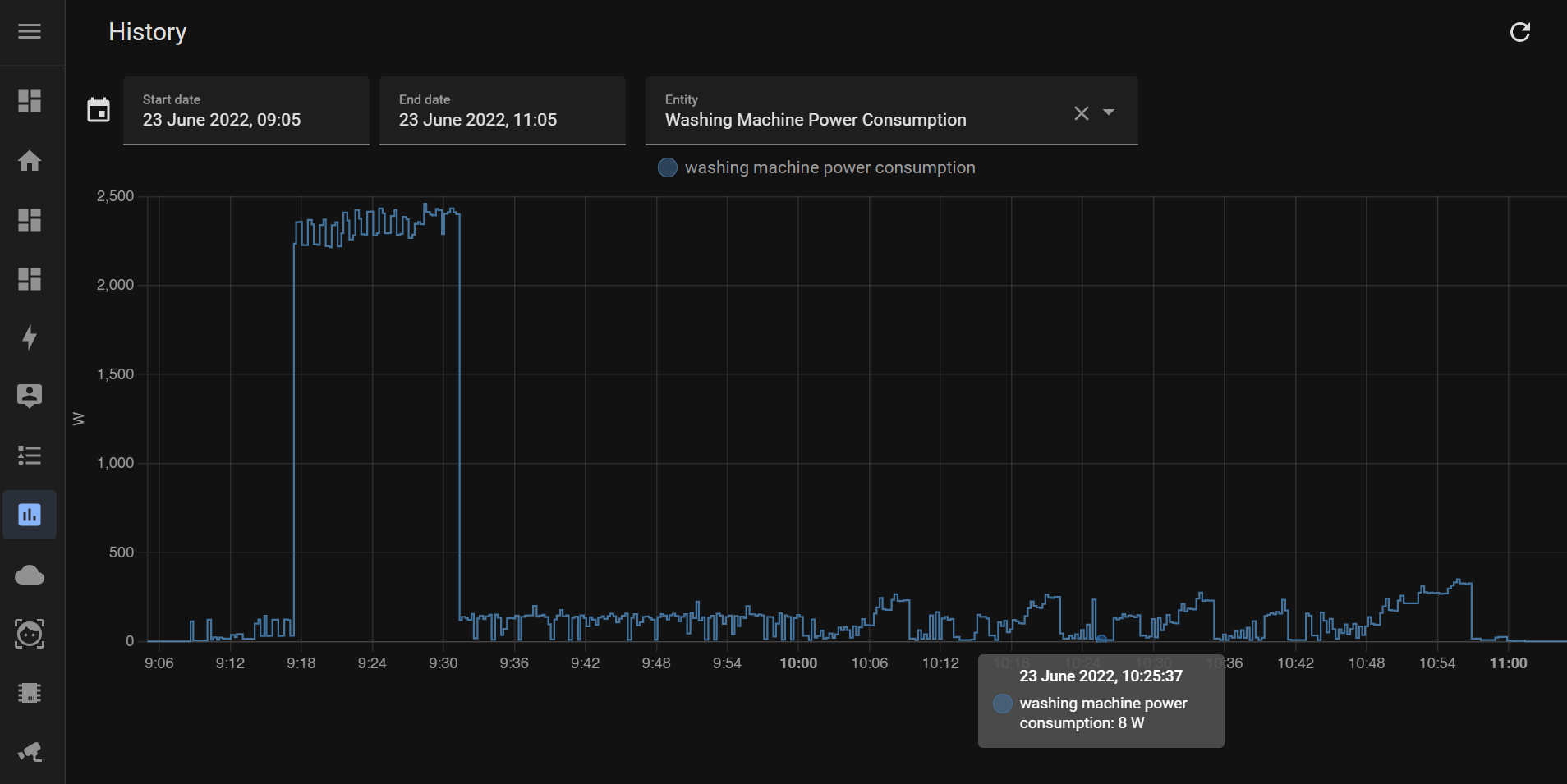
Task: Click the 1,500 y-axis label
Action: [x=115, y=374]
